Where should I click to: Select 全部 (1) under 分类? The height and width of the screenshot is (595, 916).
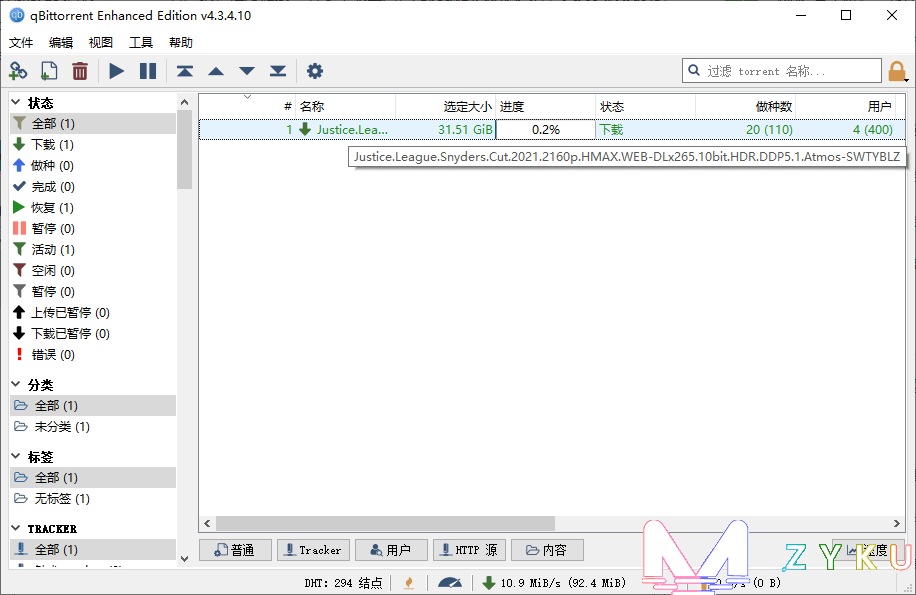(x=93, y=406)
